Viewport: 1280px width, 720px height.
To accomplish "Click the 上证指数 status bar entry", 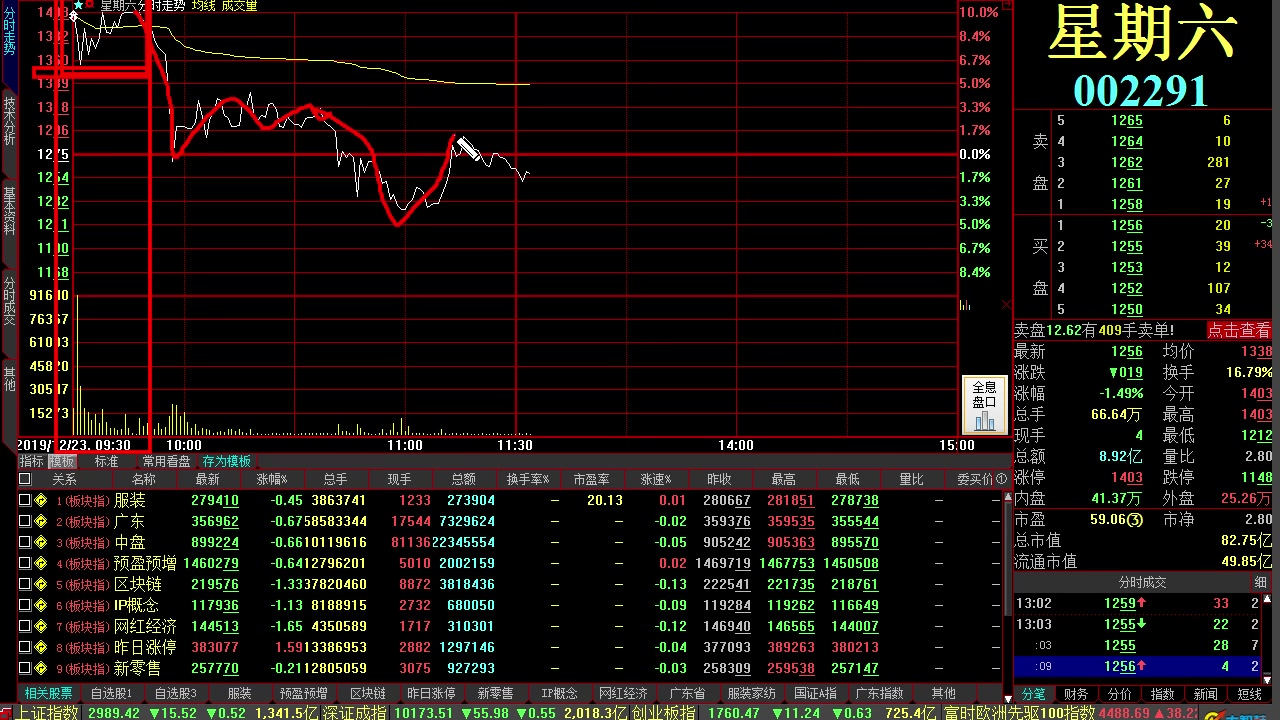I will click(48, 712).
